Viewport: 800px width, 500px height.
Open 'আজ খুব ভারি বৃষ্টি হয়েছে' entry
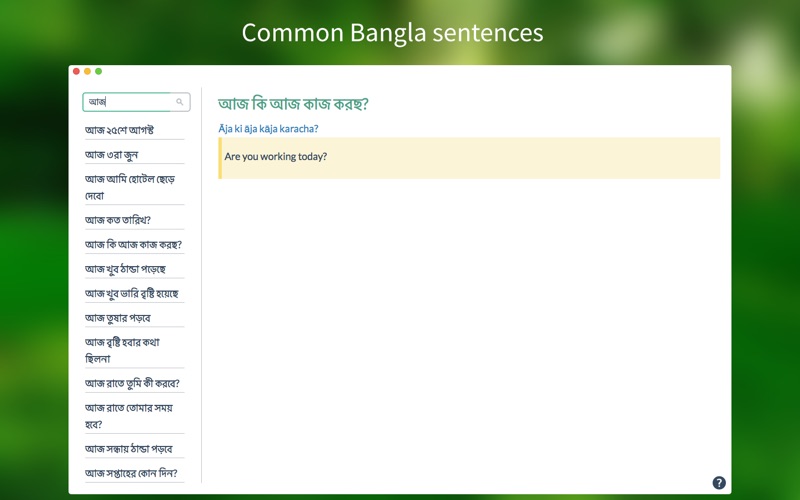pos(131,293)
